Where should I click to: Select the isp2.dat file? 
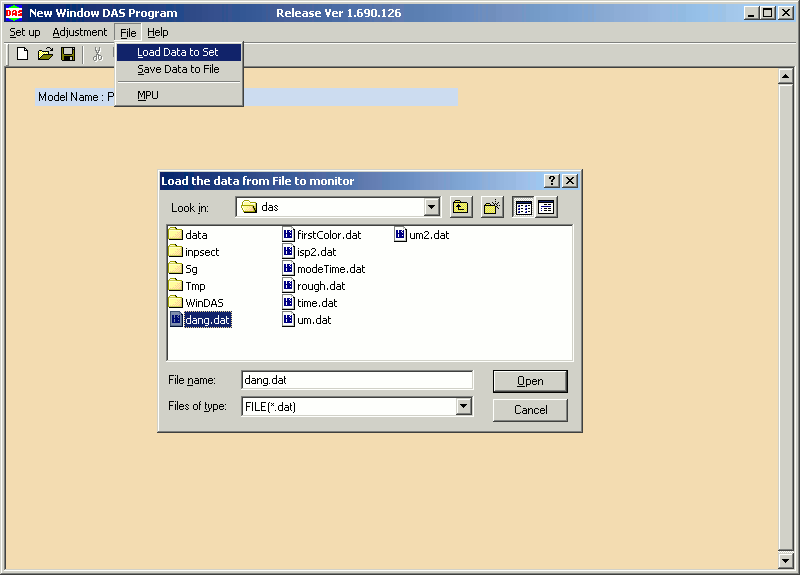click(x=310, y=252)
